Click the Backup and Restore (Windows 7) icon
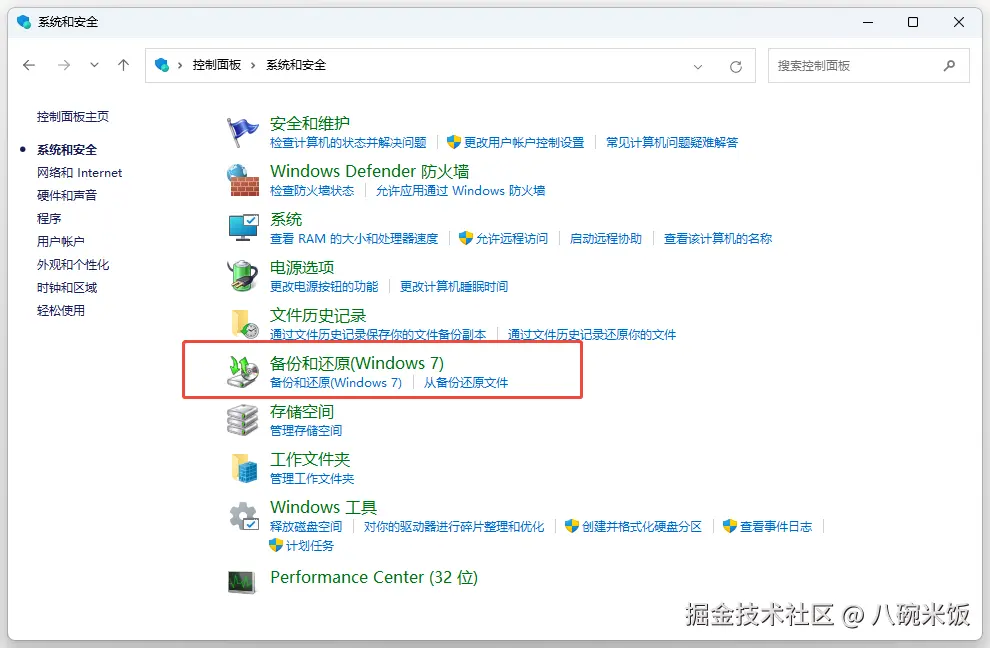Screen dimensions: 990x648 click(x=243, y=371)
